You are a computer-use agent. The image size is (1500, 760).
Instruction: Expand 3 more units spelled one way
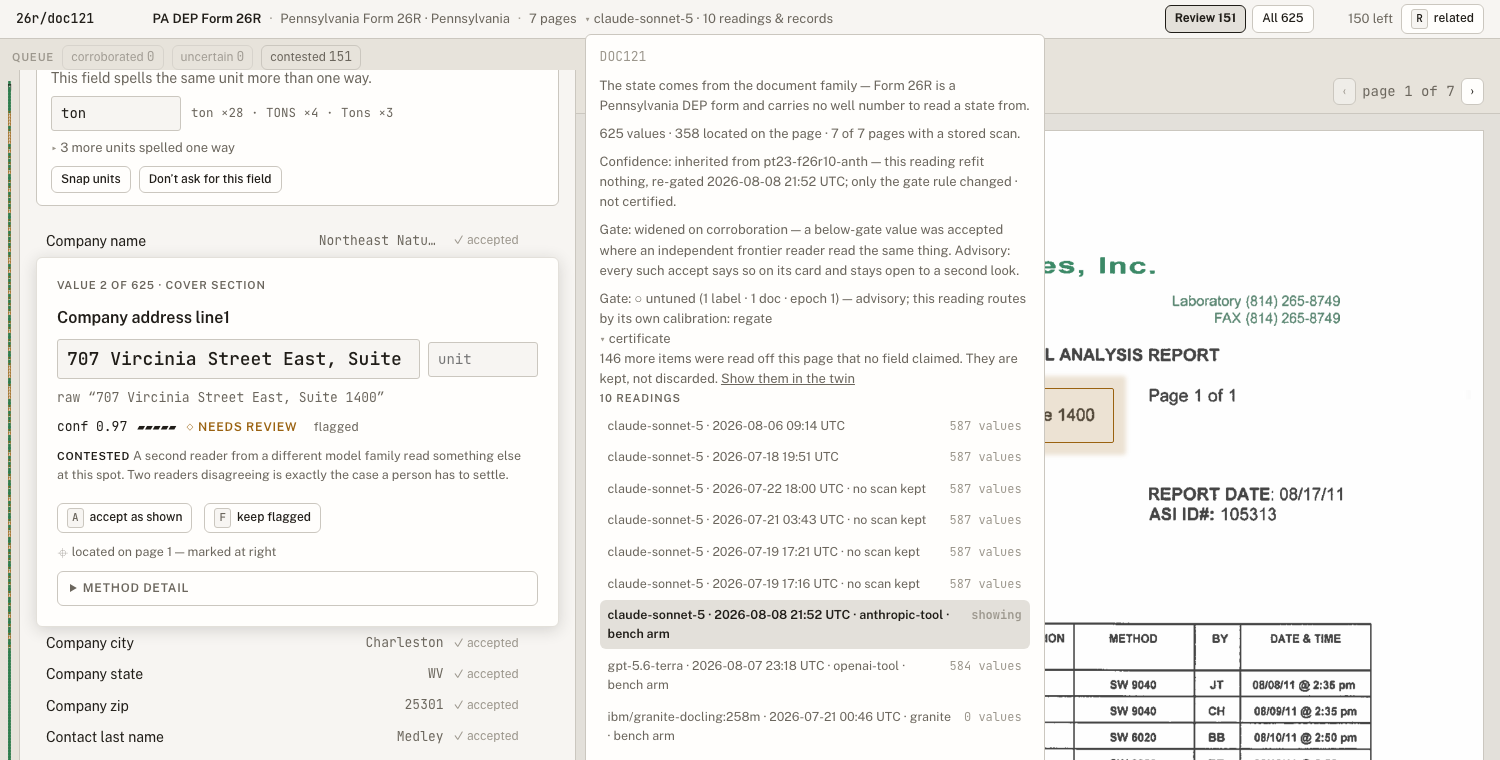(143, 147)
